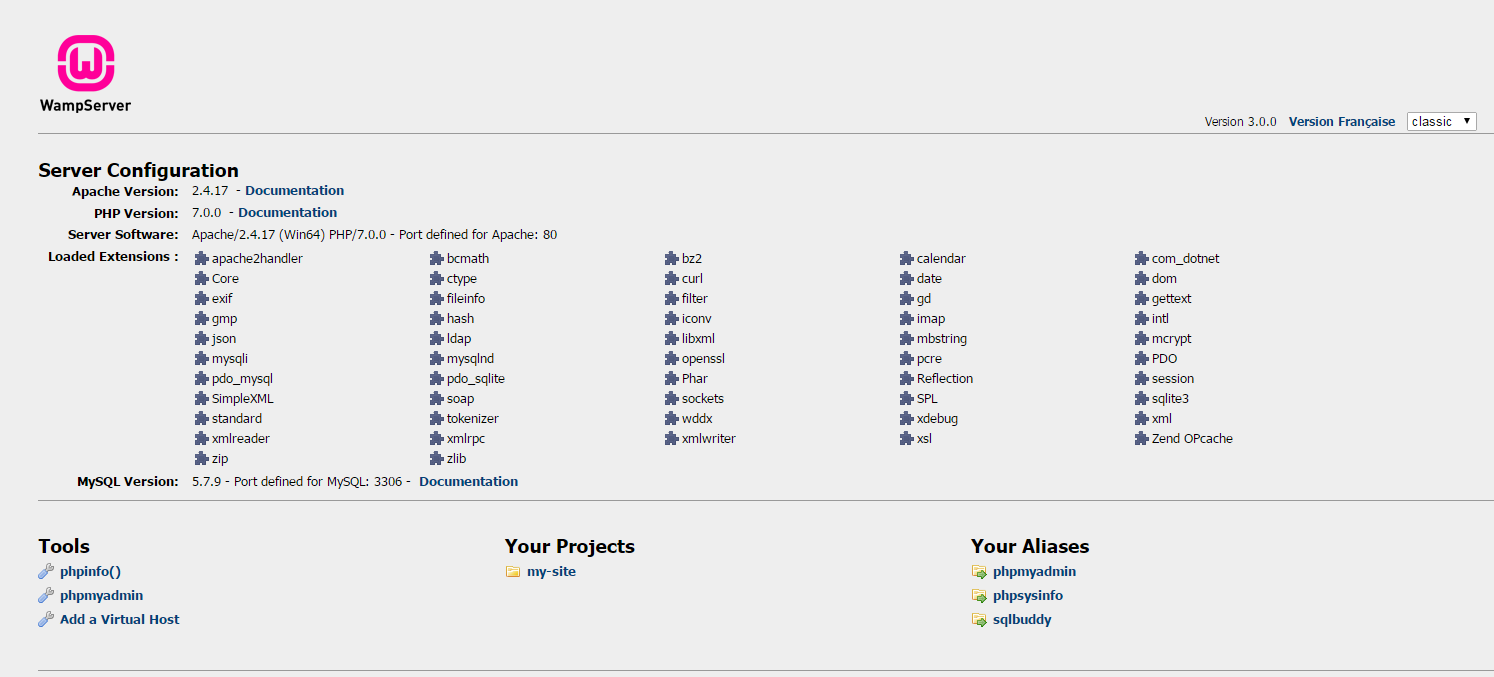Click the puzzle icon beside SimpleXML
The image size is (1494, 677).
[x=202, y=398]
